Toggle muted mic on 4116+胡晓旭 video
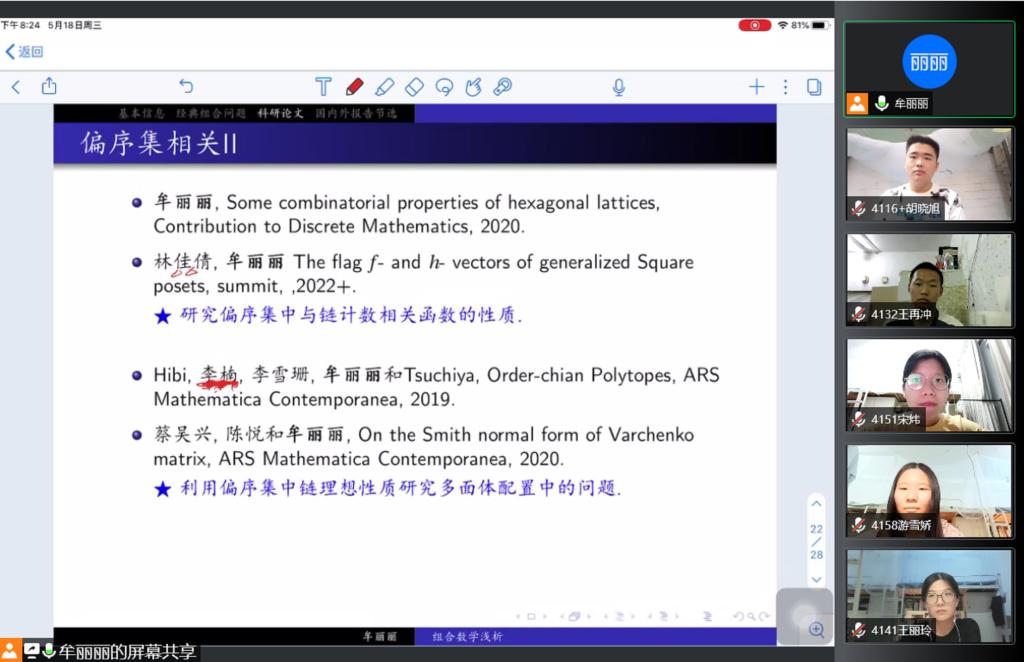1024x662 pixels. click(858, 208)
